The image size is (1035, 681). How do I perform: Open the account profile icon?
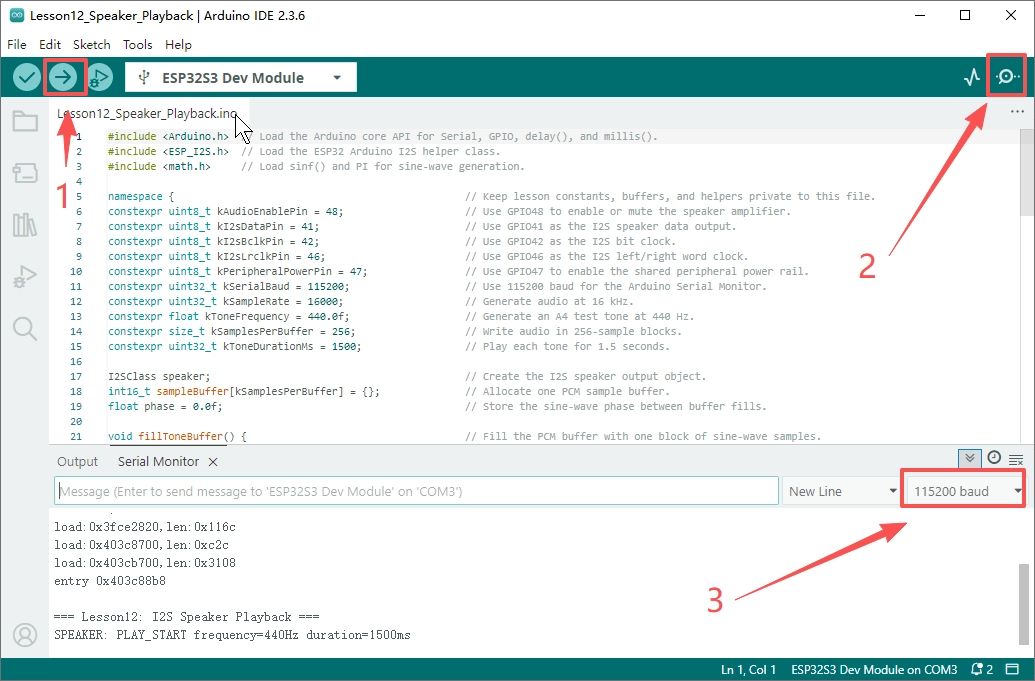(25, 635)
